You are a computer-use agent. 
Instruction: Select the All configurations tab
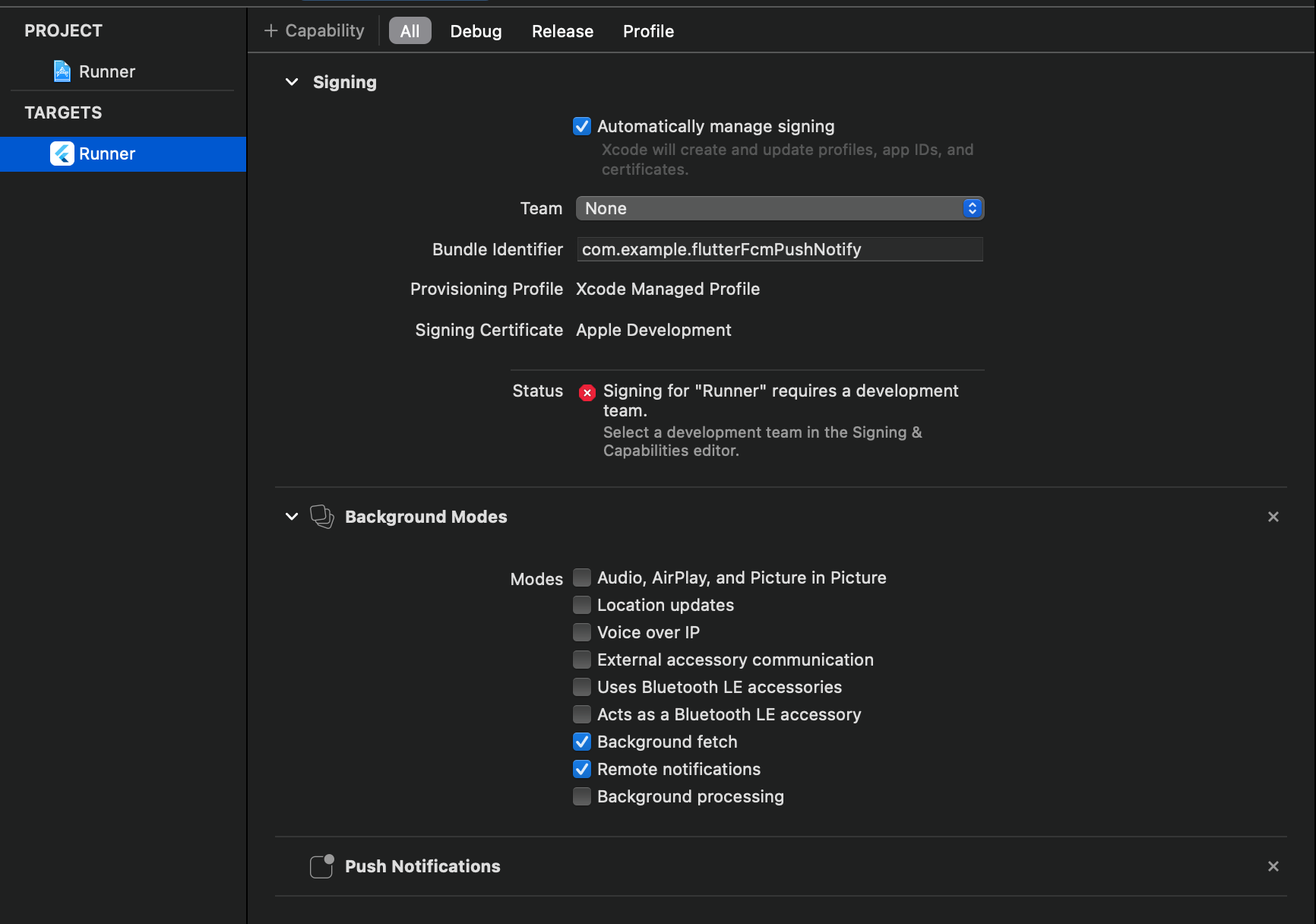(x=410, y=31)
